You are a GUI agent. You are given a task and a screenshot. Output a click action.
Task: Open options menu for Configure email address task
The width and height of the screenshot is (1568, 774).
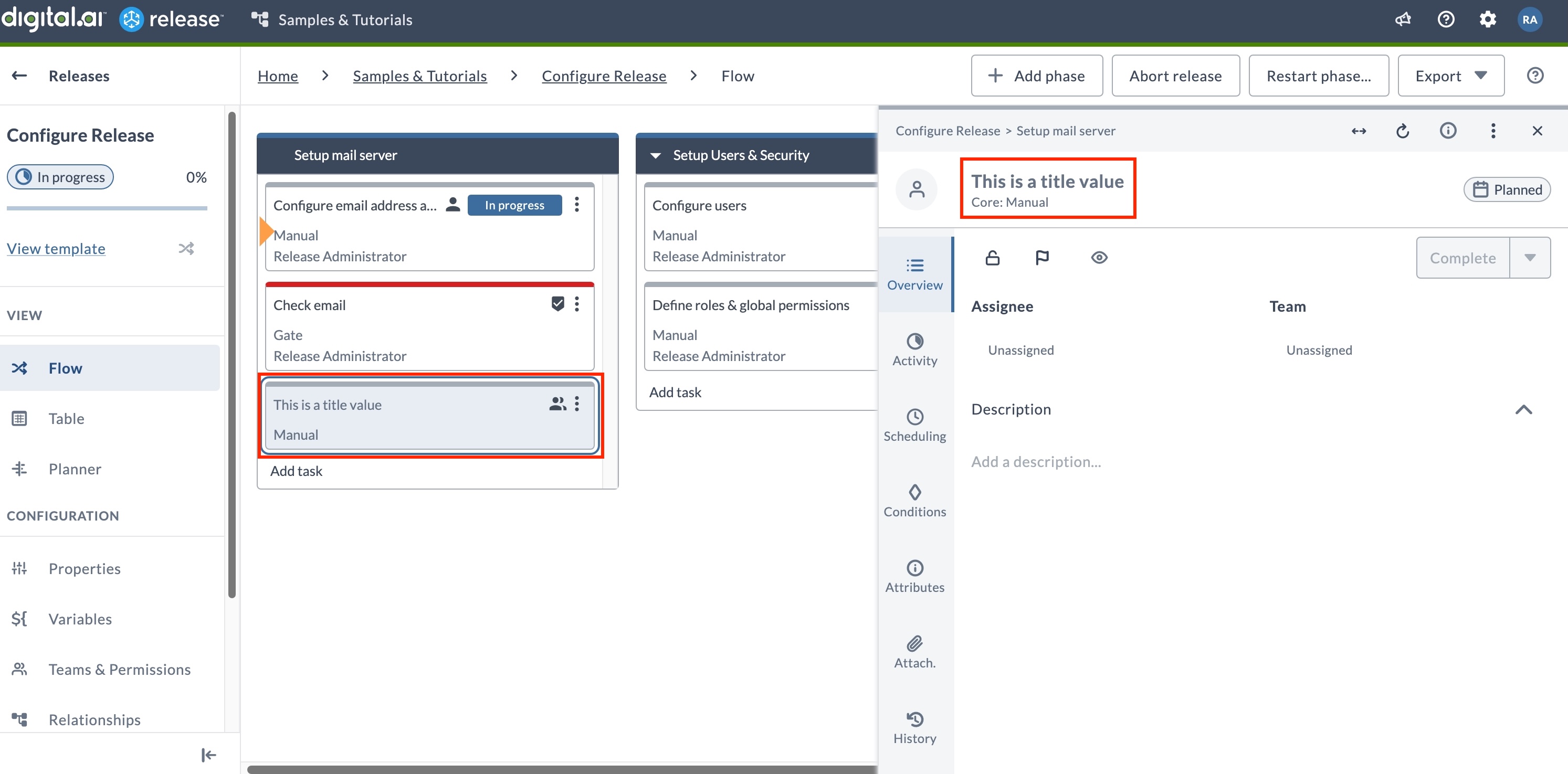pyautogui.click(x=576, y=205)
